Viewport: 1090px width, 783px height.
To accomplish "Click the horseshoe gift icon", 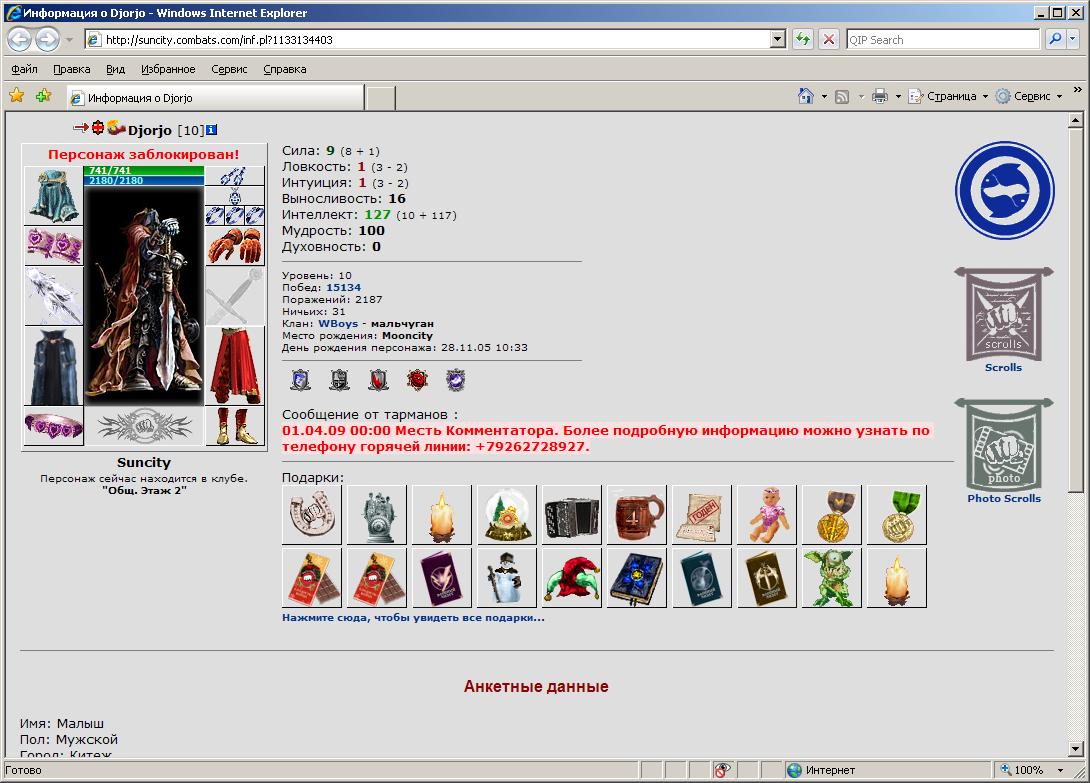I will click(312, 515).
